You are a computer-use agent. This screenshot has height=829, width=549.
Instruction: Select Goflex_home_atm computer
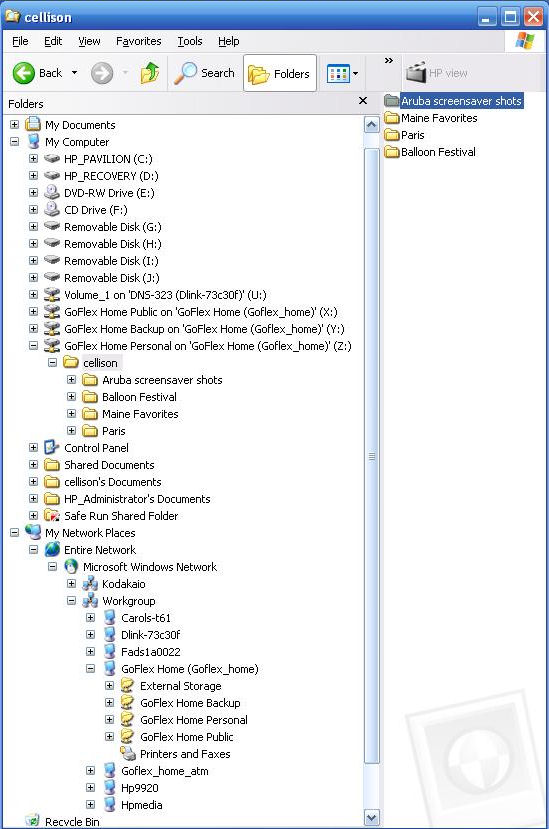tap(164, 771)
